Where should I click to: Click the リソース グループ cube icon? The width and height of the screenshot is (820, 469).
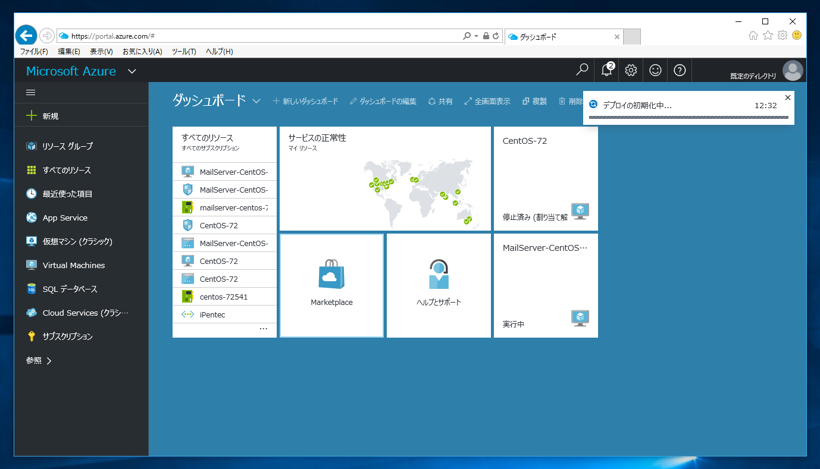[x=31, y=146]
